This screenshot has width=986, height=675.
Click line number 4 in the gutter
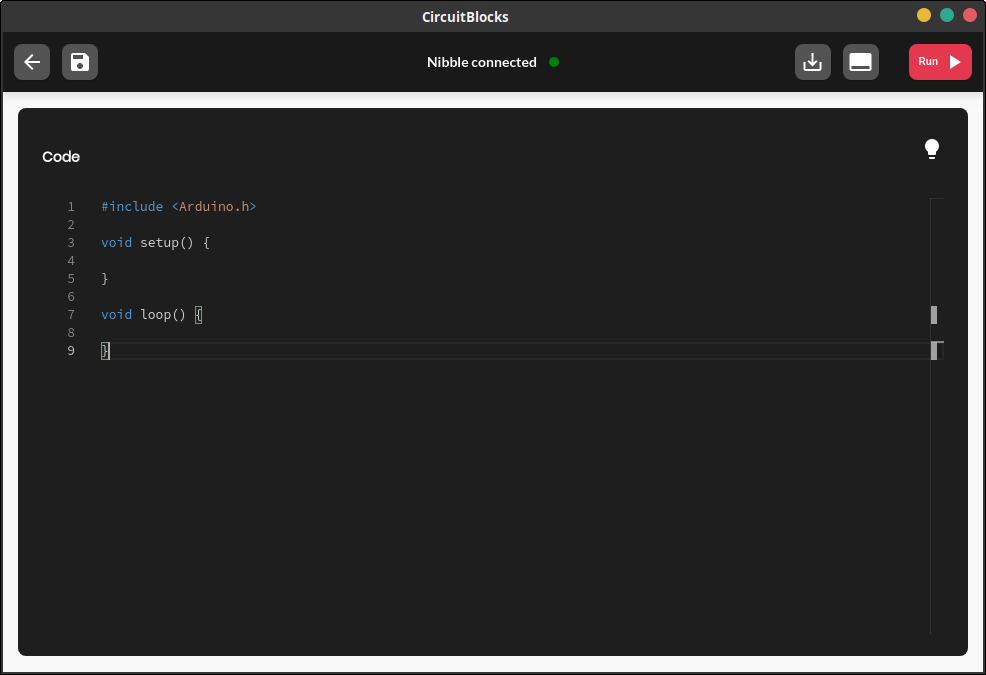[x=71, y=260]
